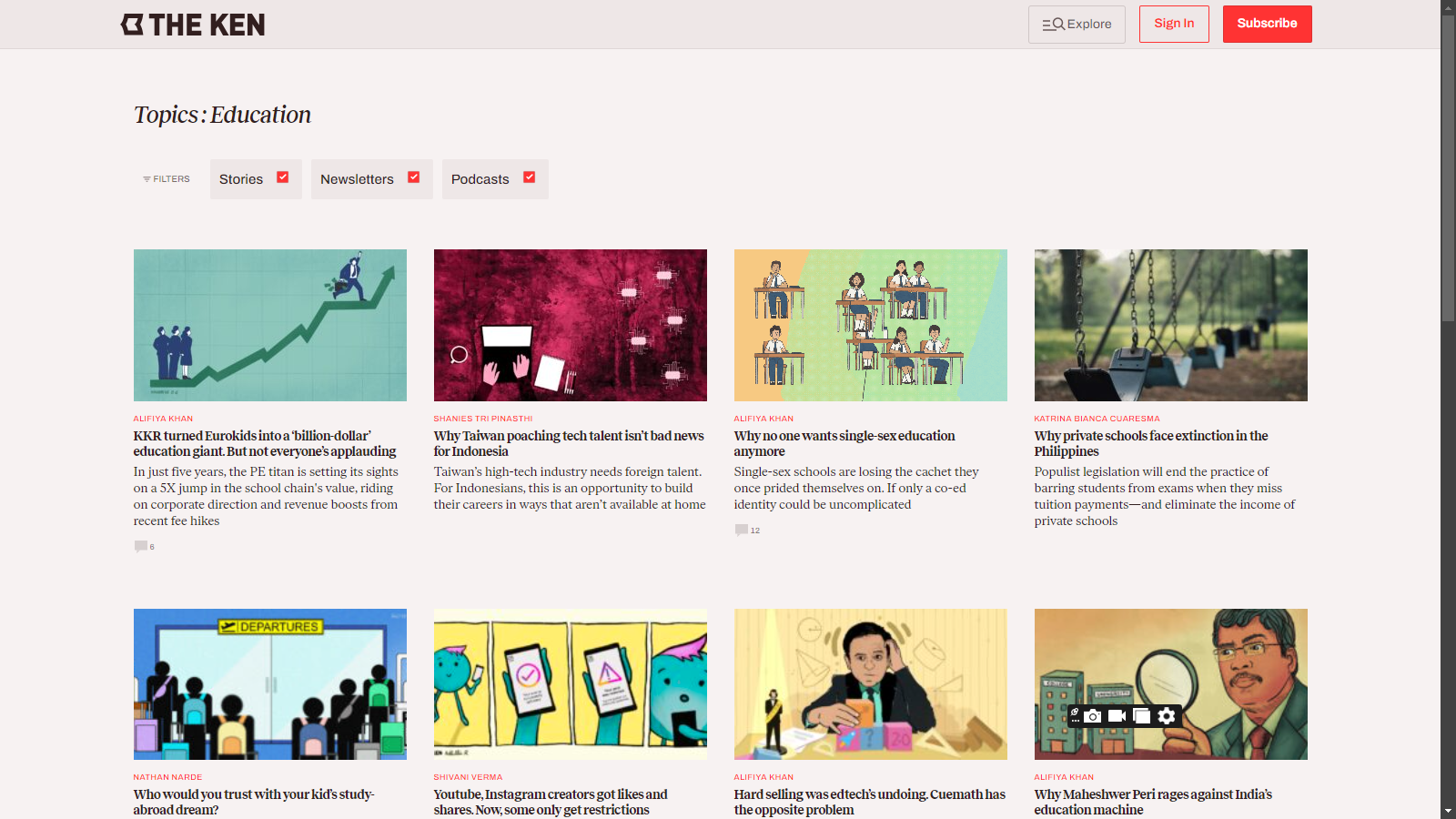The height and width of the screenshot is (819, 1456).
Task: Click the scrollbar down arrow
Action: click(1448, 811)
